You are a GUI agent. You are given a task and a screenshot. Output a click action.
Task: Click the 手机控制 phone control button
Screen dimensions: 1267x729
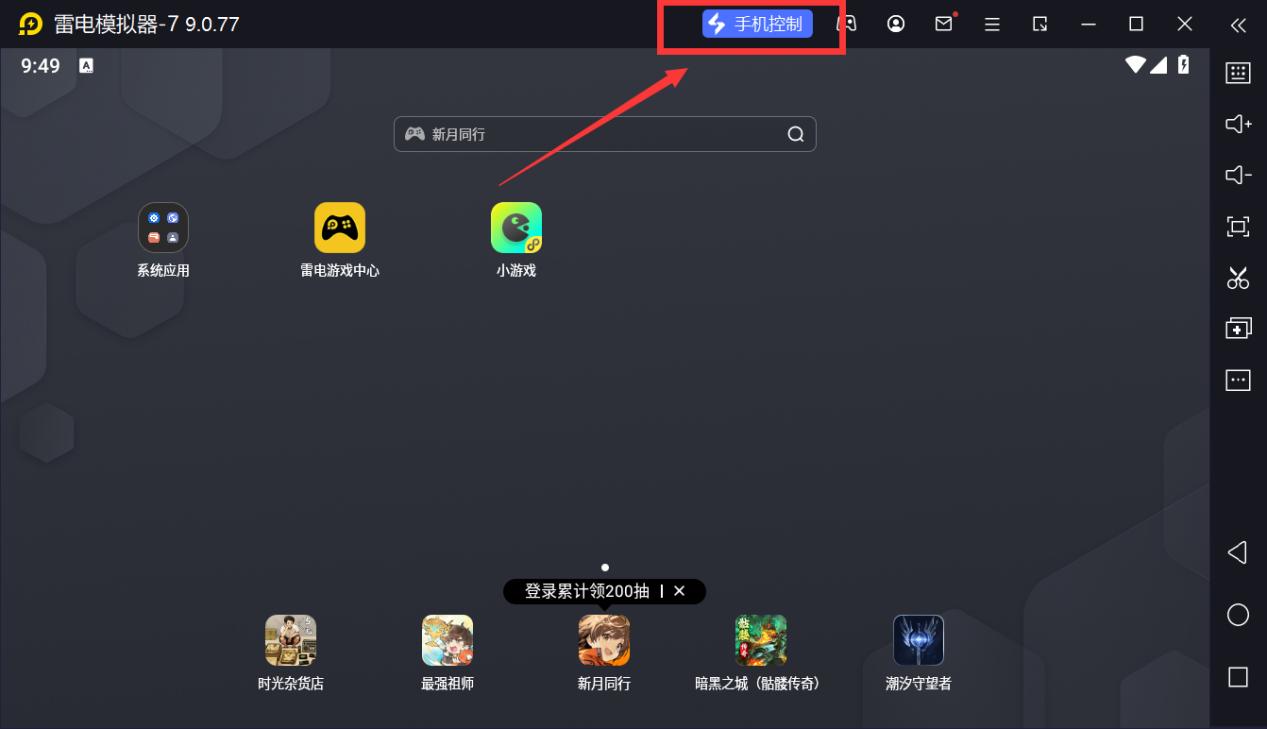(x=757, y=24)
